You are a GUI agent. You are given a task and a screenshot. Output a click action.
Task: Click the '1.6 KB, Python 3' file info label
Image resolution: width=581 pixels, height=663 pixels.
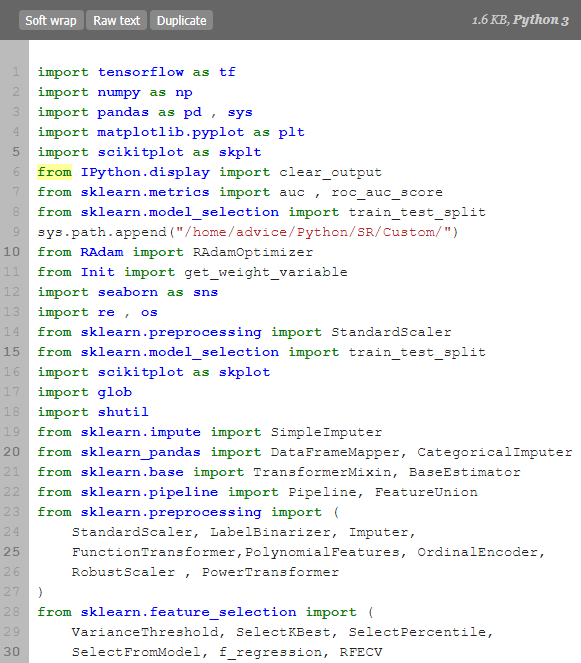(x=520, y=20)
